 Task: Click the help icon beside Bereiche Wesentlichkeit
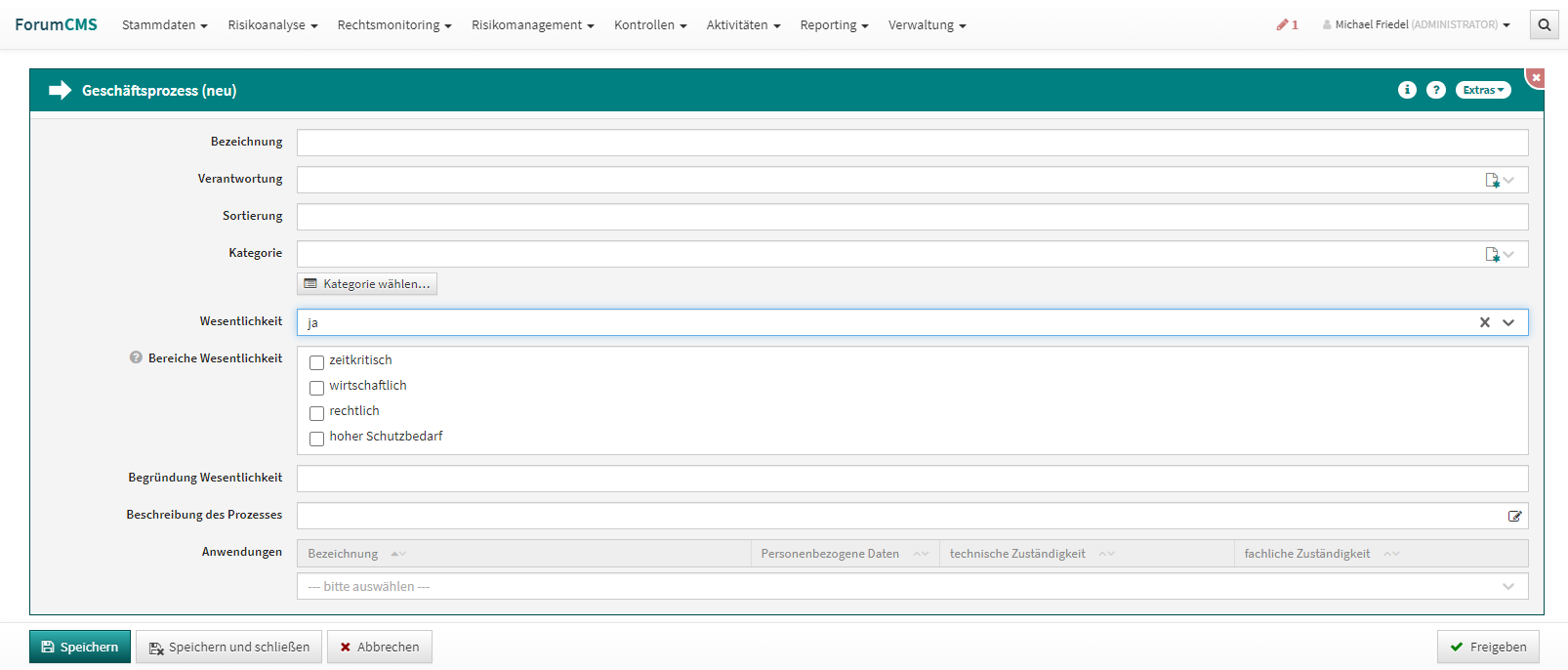[136, 358]
